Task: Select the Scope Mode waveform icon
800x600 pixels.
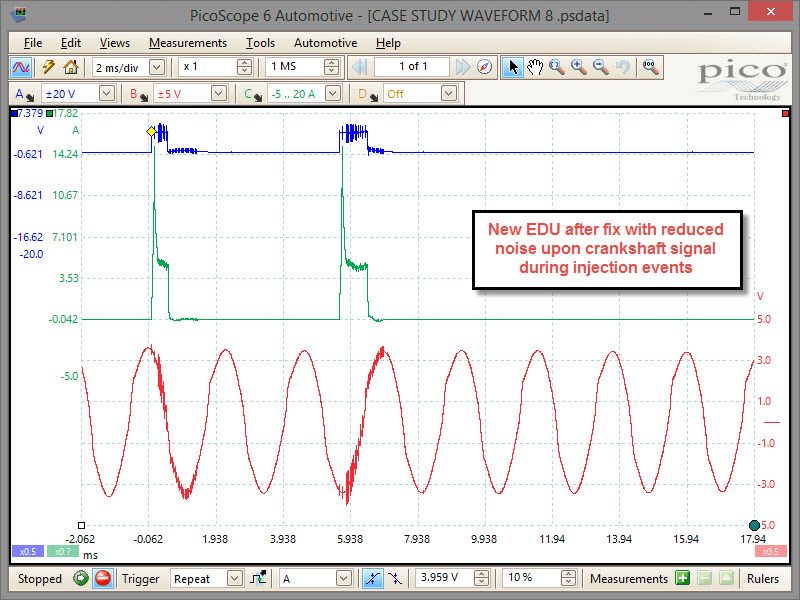Action: click(21, 67)
